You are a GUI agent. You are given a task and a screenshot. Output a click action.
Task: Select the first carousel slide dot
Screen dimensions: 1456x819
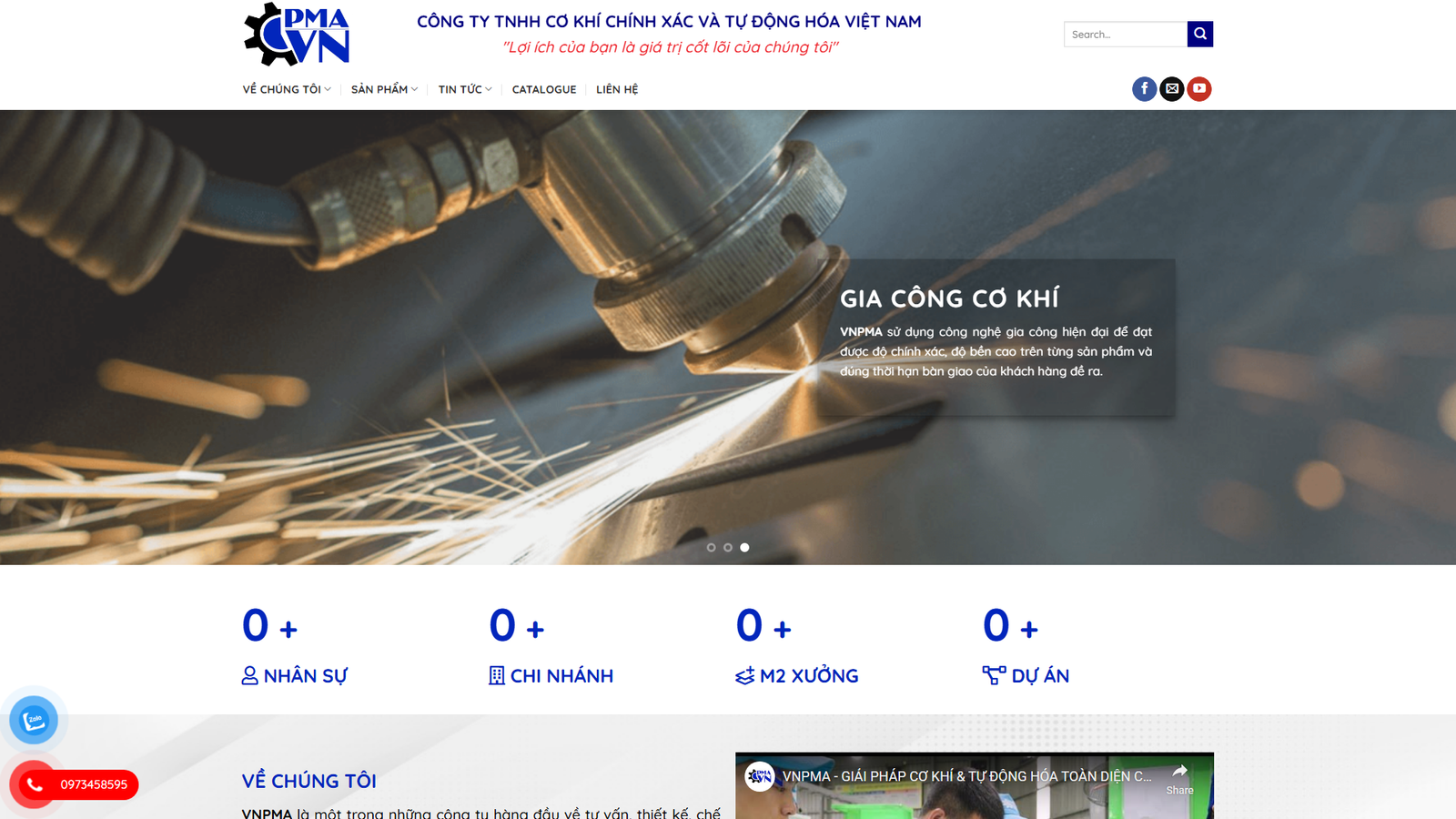click(711, 547)
